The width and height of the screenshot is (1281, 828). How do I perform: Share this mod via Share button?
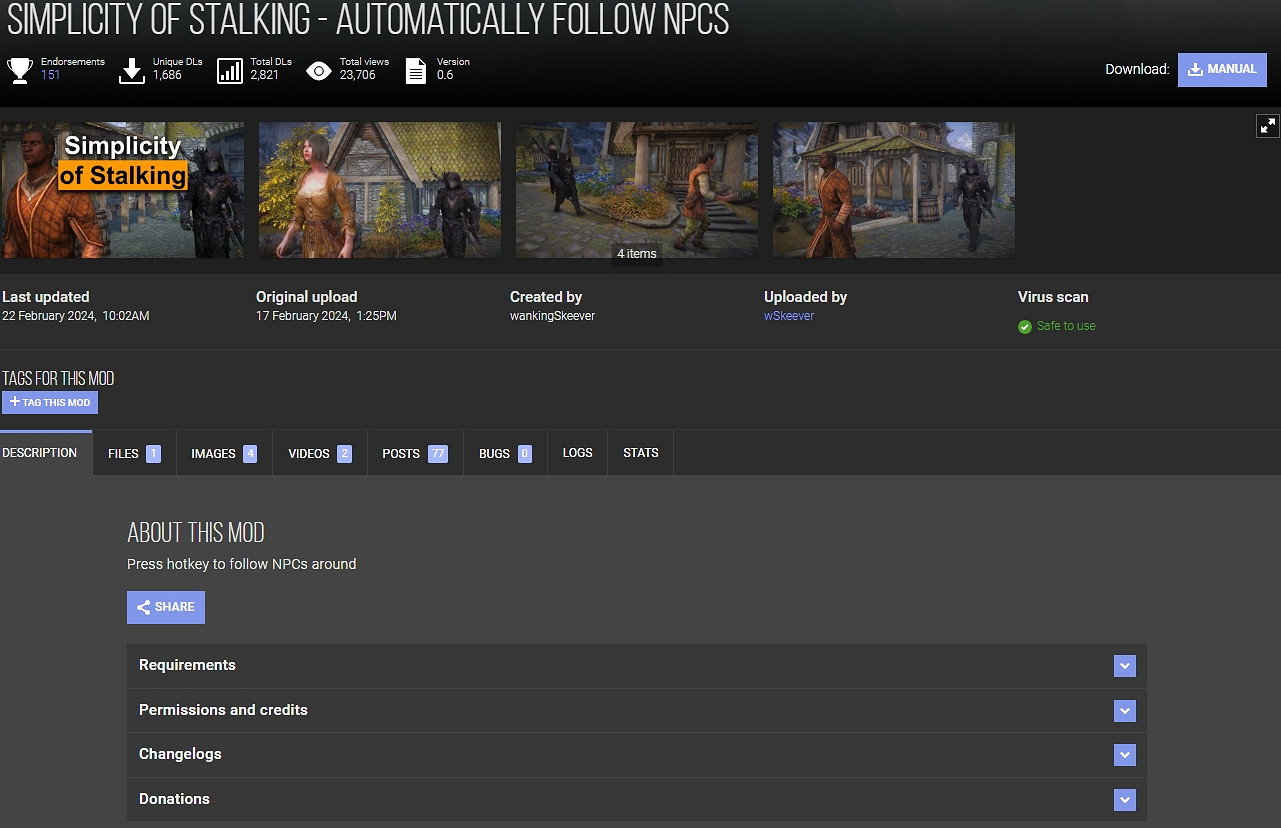[x=166, y=607]
